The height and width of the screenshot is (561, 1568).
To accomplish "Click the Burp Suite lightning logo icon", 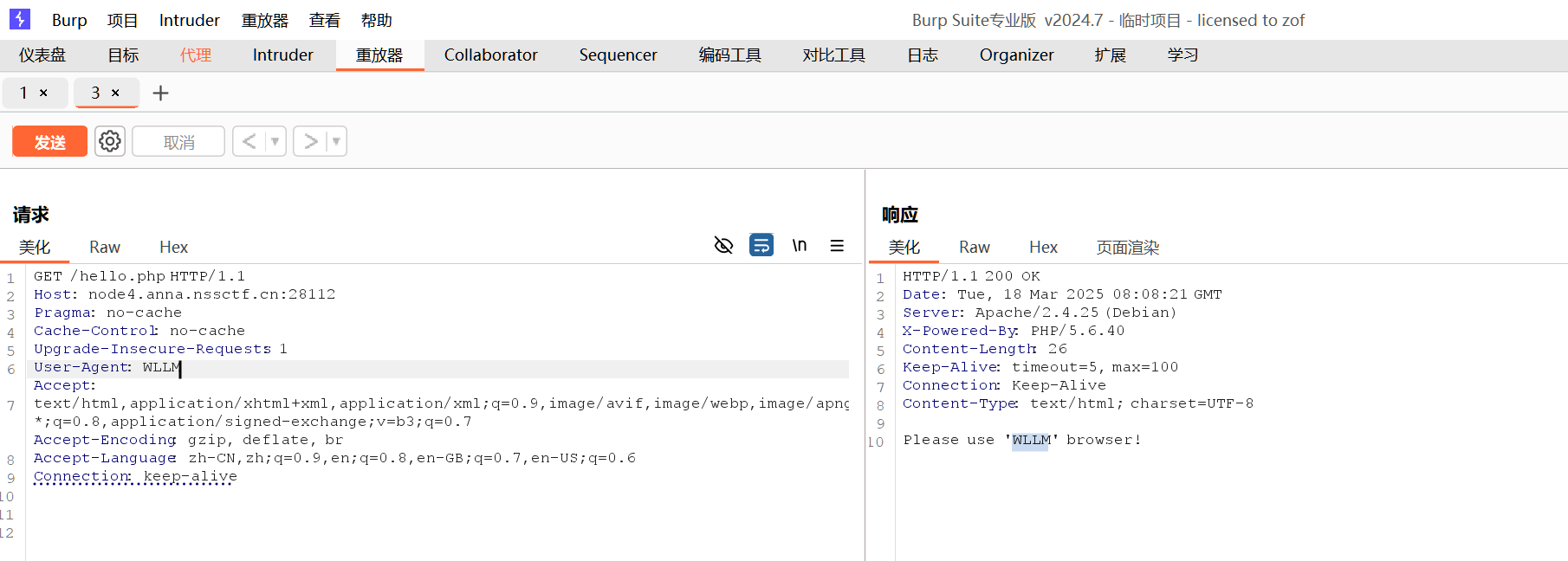I will click(19, 19).
